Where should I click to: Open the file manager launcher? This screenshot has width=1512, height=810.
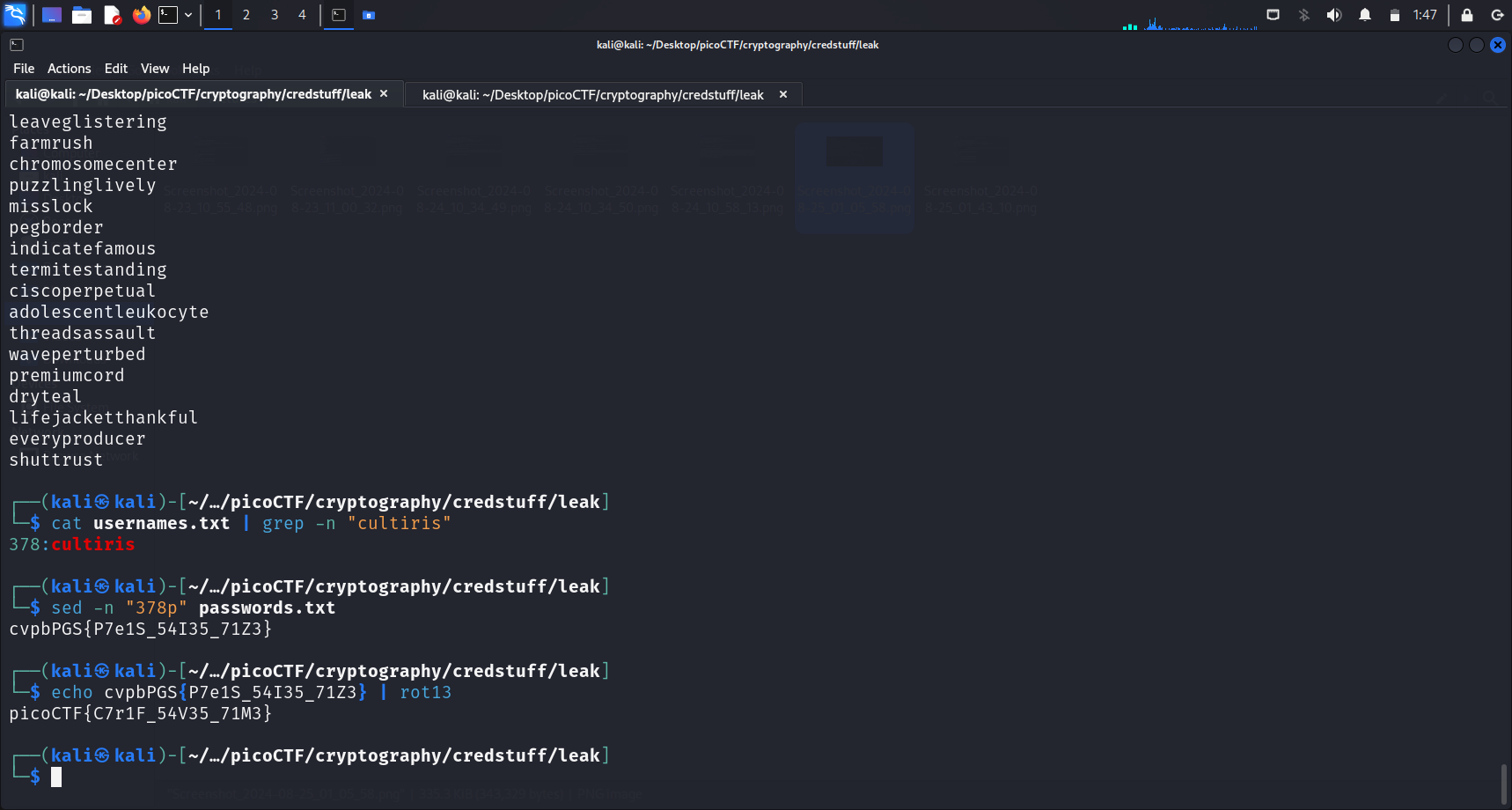click(82, 15)
